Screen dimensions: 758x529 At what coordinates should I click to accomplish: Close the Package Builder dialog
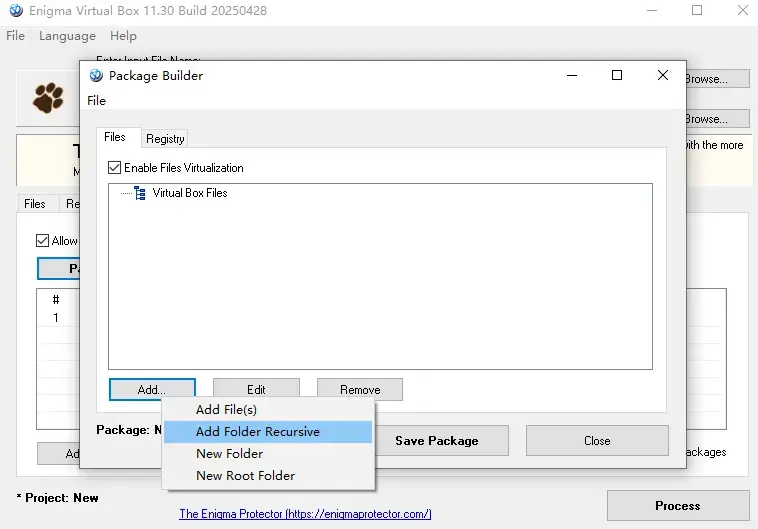[663, 75]
